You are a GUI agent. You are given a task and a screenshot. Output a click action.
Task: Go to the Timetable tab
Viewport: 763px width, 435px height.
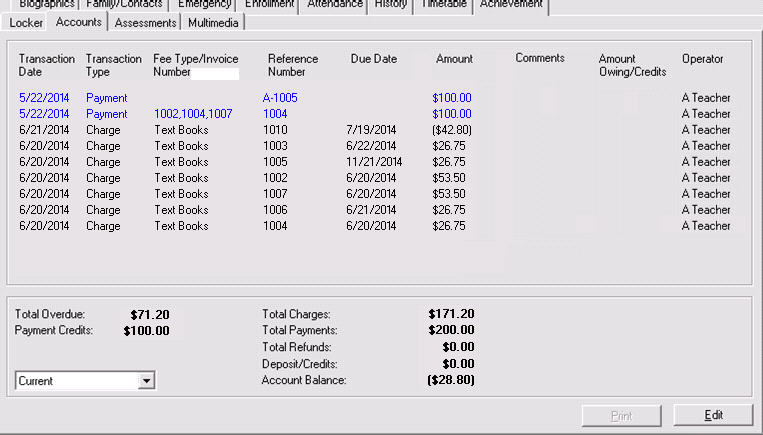click(x=442, y=4)
